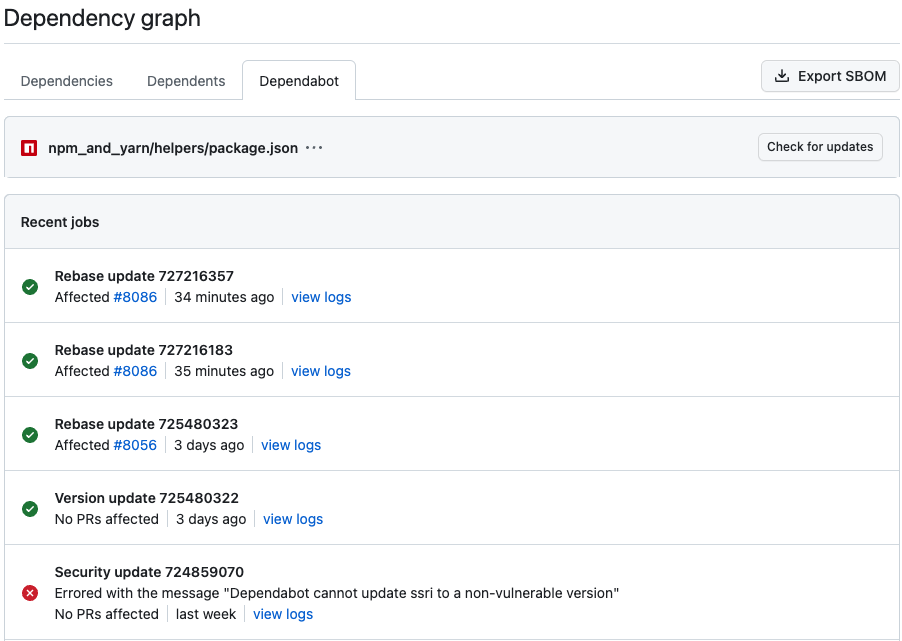Screen dimensions: 902x641
Task: Click Check for updates button
Action: pyautogui.click(x=820, y=147)
